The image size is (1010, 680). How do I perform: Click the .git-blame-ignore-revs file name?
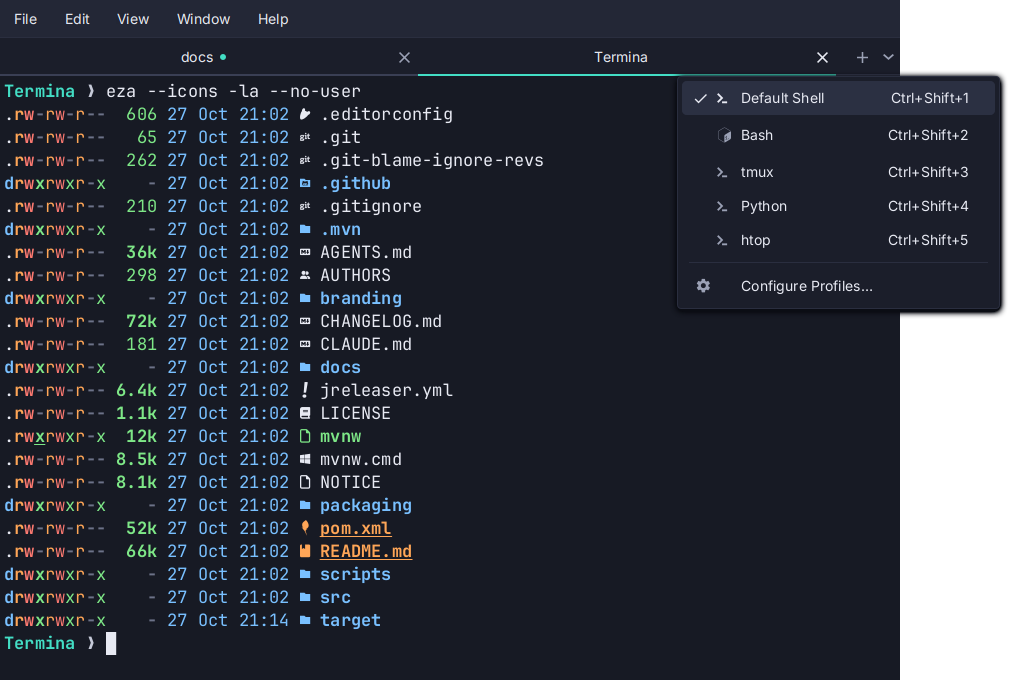pos(432,160)
